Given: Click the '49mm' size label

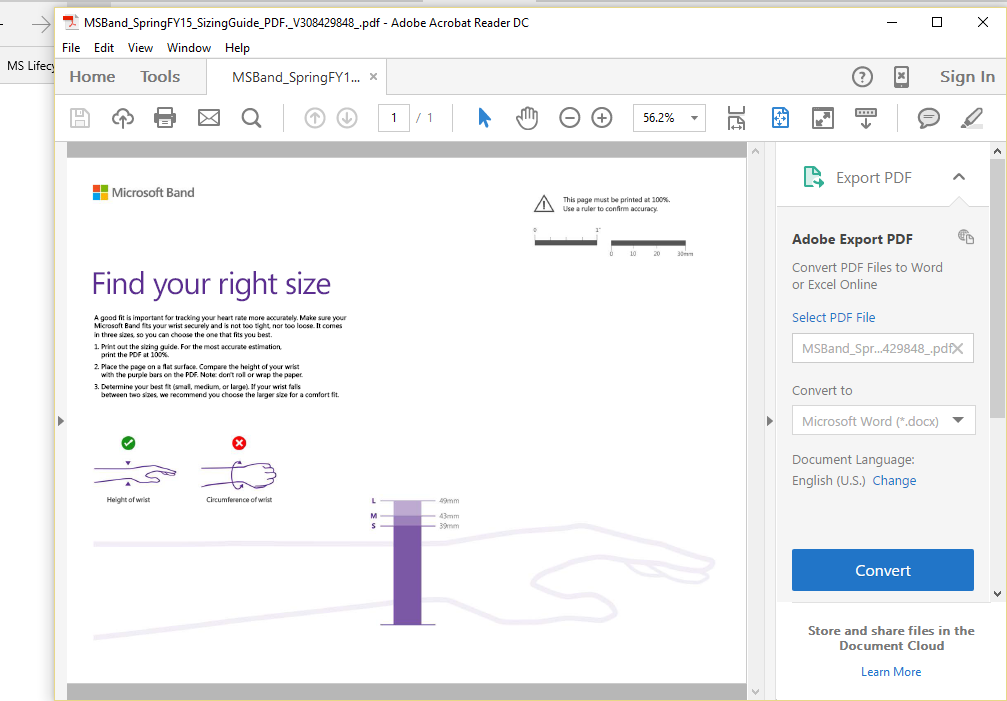Looking at the screenshot, I should pos(449,501).
